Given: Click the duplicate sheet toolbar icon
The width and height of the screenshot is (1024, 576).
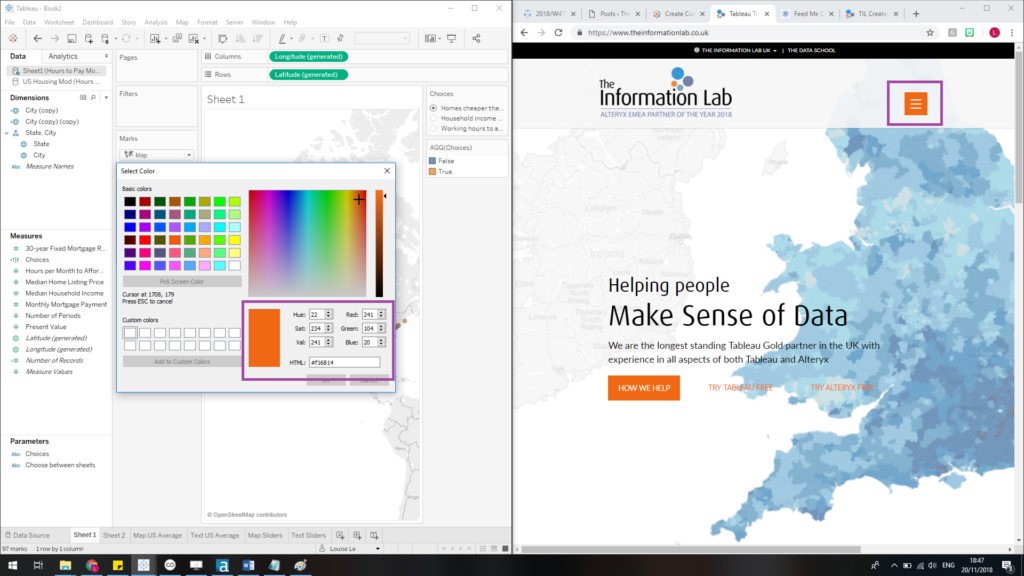Looking at the screenshot, I should 176,39.
